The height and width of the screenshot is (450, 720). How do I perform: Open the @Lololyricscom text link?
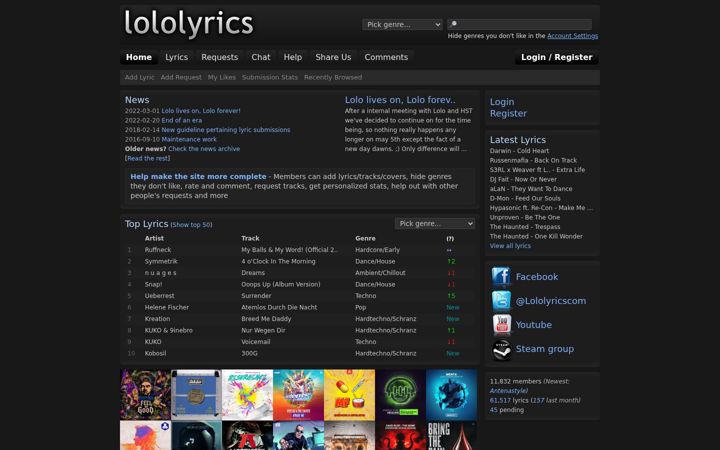[x=551, y=301]
